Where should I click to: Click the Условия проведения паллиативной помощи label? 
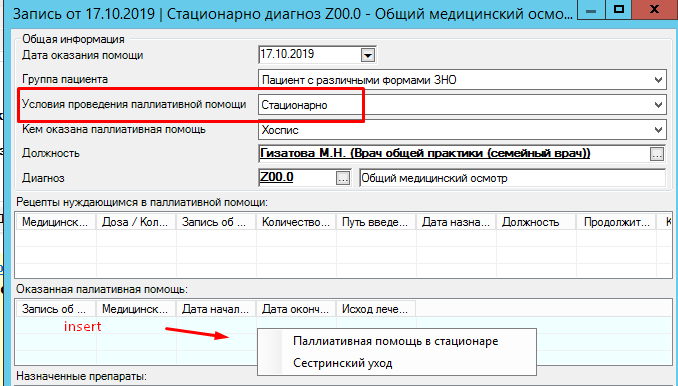[134, 104]
